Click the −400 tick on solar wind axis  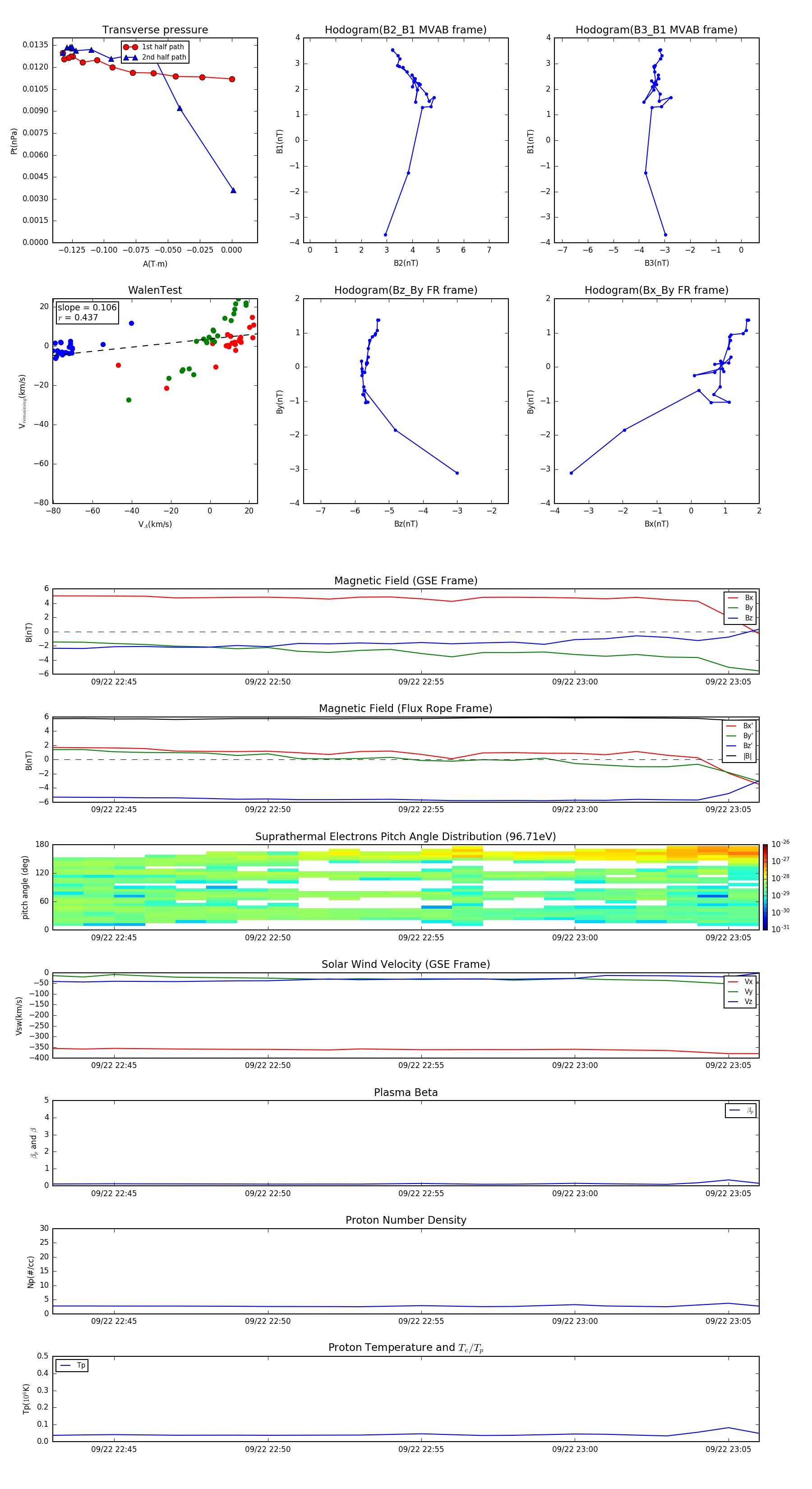(x=39, y=1058)
